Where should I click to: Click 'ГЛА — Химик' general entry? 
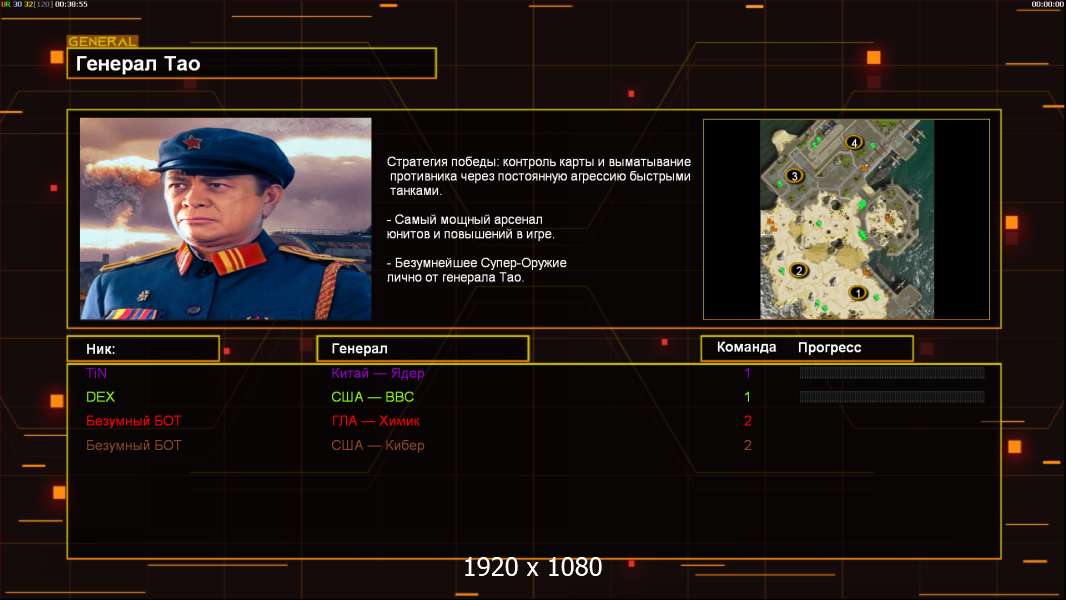pos(375,421)
